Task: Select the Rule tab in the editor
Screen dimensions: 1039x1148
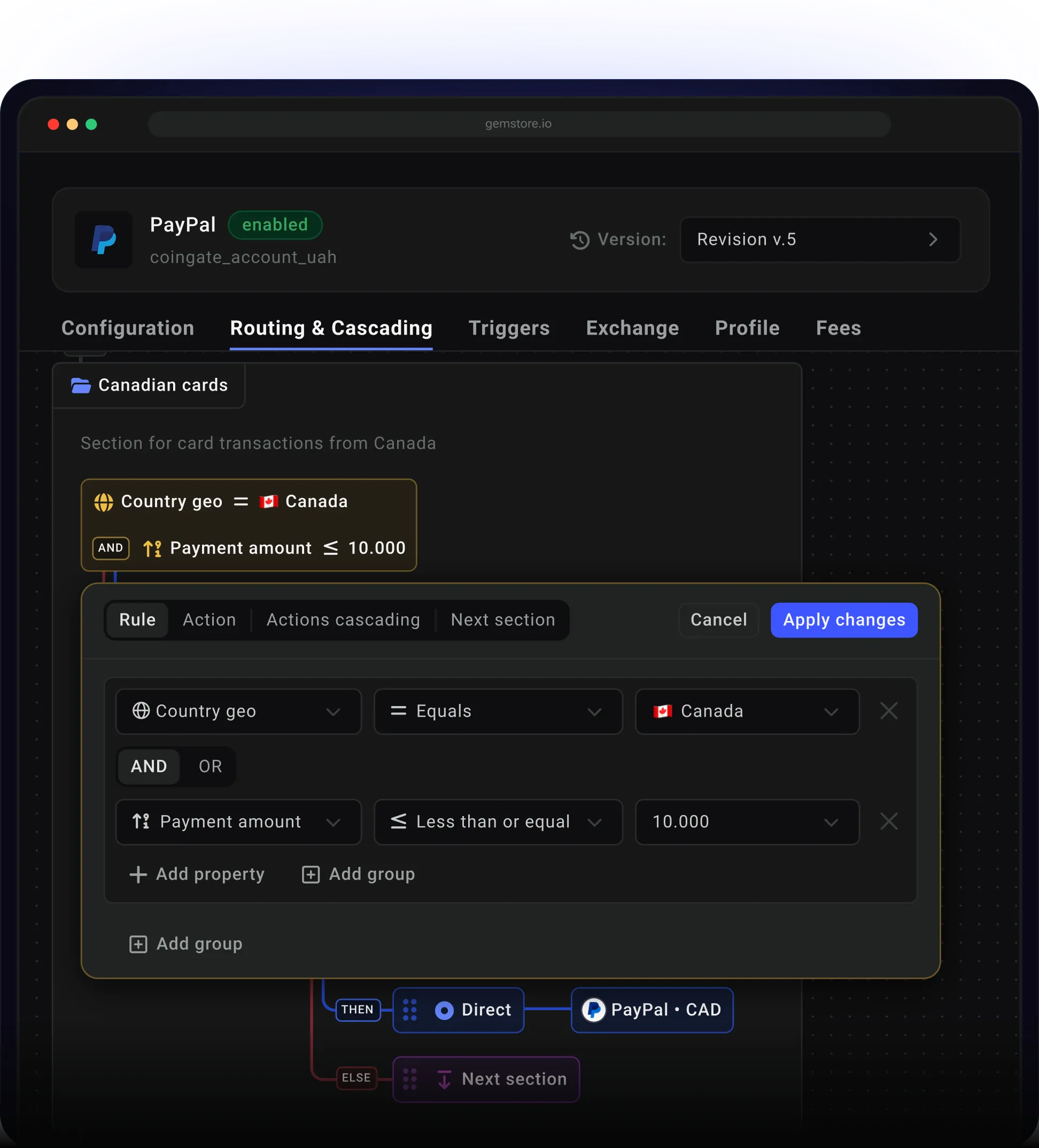Action: 137,619
